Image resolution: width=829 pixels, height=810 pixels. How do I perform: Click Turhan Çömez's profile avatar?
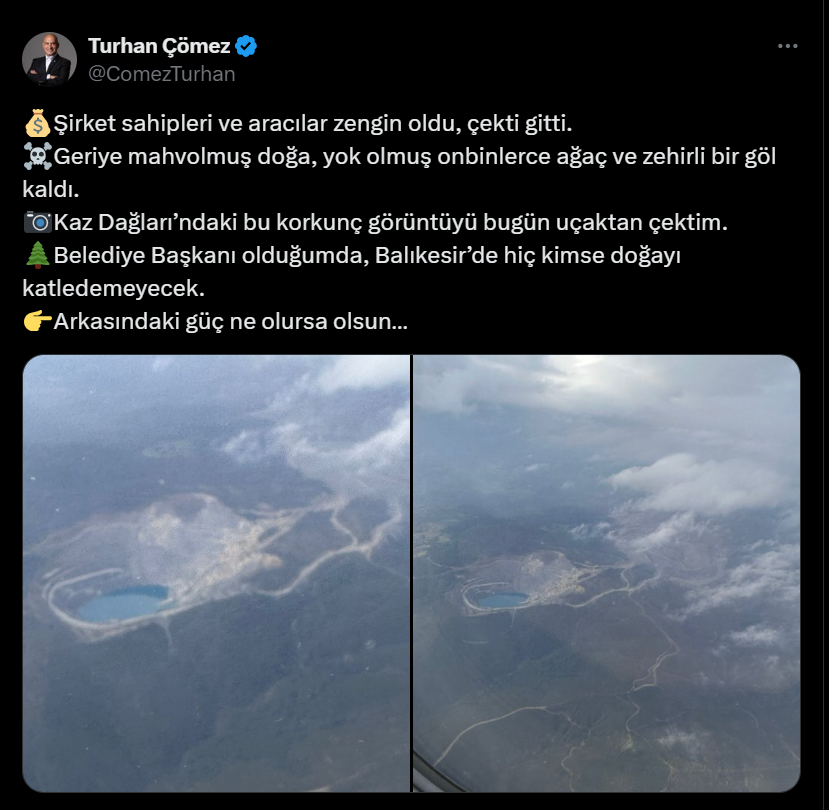click(x=49, y=59)
